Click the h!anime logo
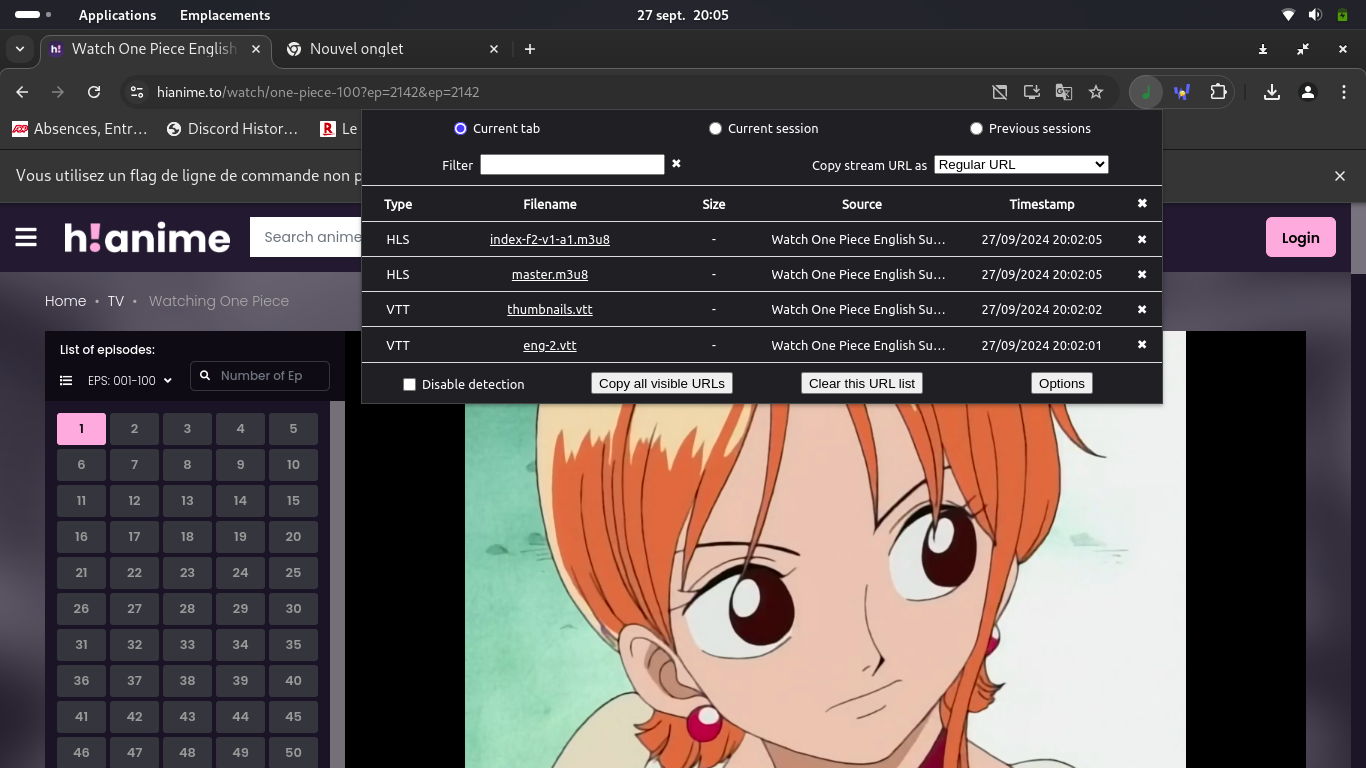The height and width of the screenshot is (768, 1366). 147,237
